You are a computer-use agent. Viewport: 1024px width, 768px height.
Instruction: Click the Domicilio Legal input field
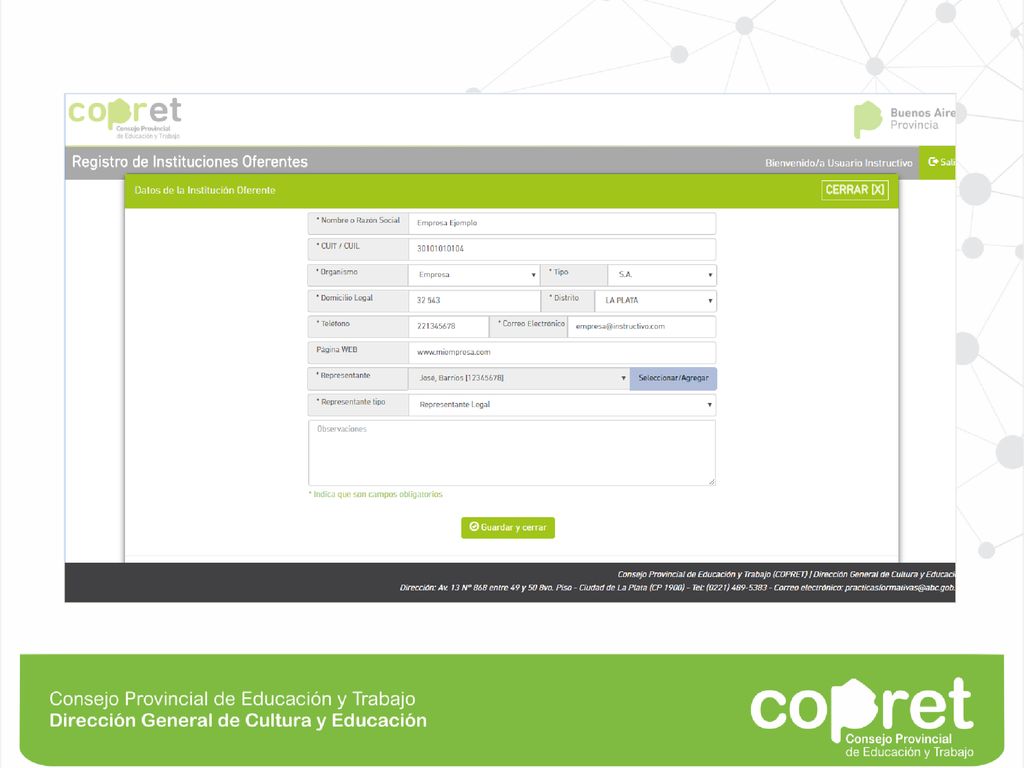pyautogui.click(x=474, y=300)
